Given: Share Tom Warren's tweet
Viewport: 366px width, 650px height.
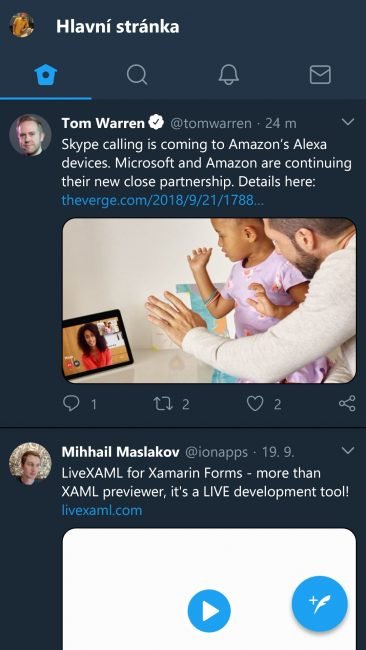Looking at the screenshot, I should 347,403.
